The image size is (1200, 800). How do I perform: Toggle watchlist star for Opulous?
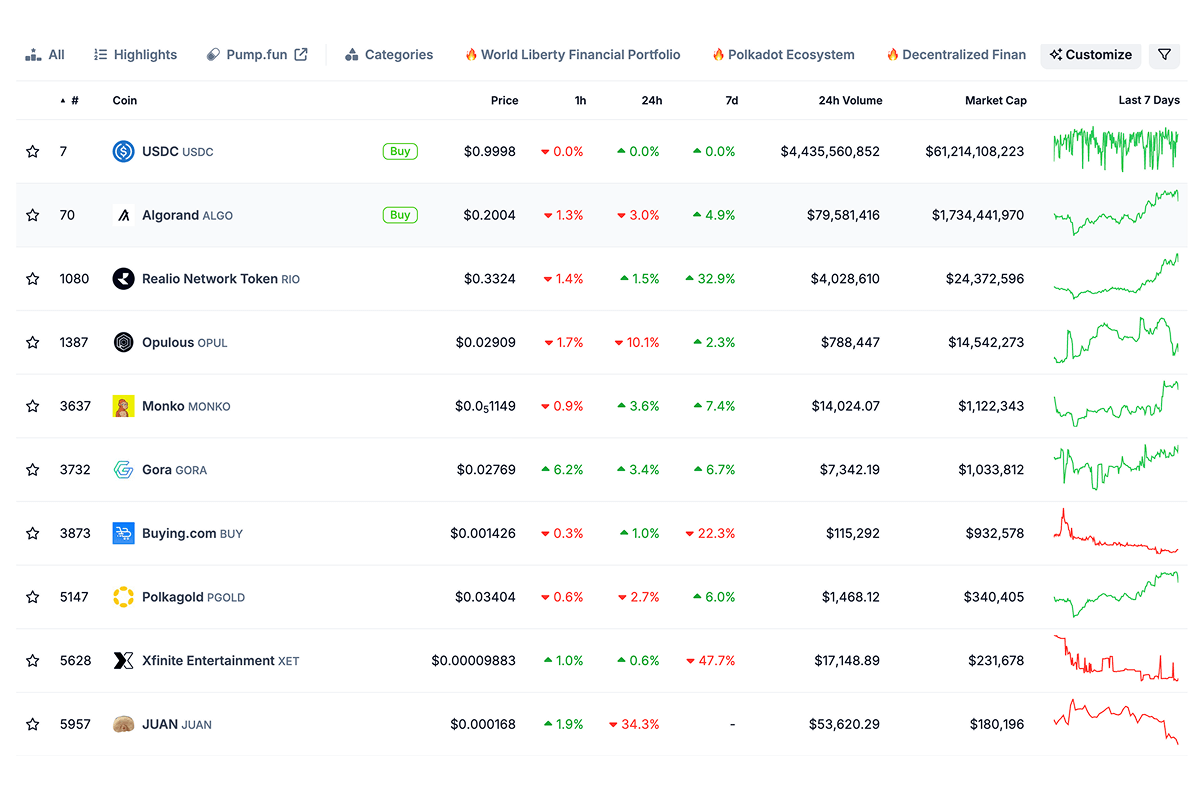tap(33, 343)
